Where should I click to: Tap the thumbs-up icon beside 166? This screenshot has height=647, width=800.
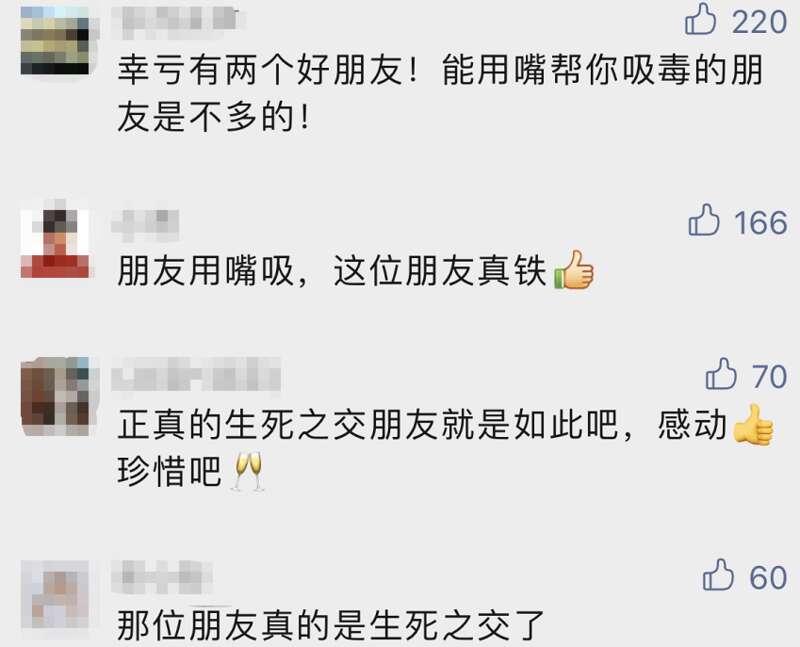[704, 220]
